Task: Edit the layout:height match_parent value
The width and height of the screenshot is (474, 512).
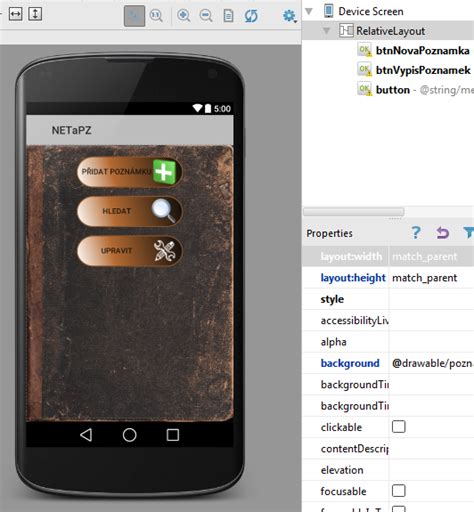Action: pyautogui.click(x=424, y=278)
